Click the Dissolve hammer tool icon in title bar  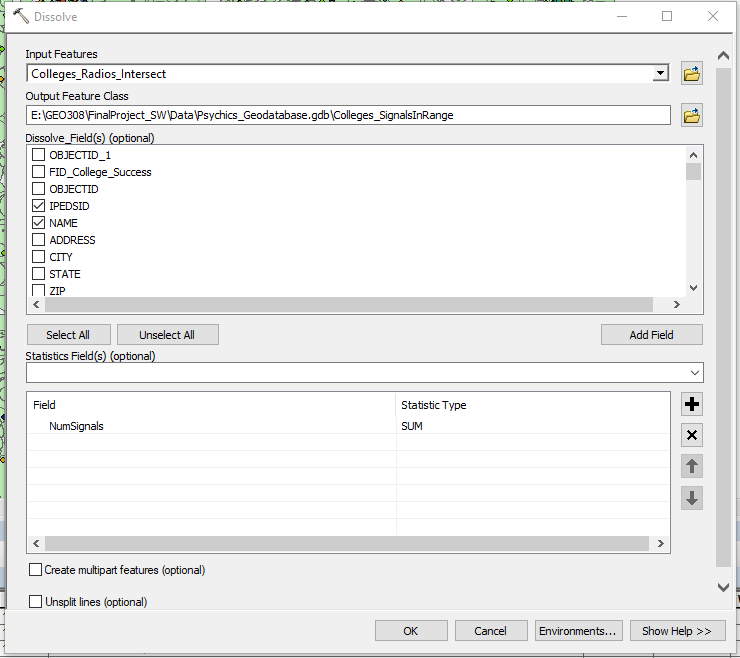click(21, 16)
